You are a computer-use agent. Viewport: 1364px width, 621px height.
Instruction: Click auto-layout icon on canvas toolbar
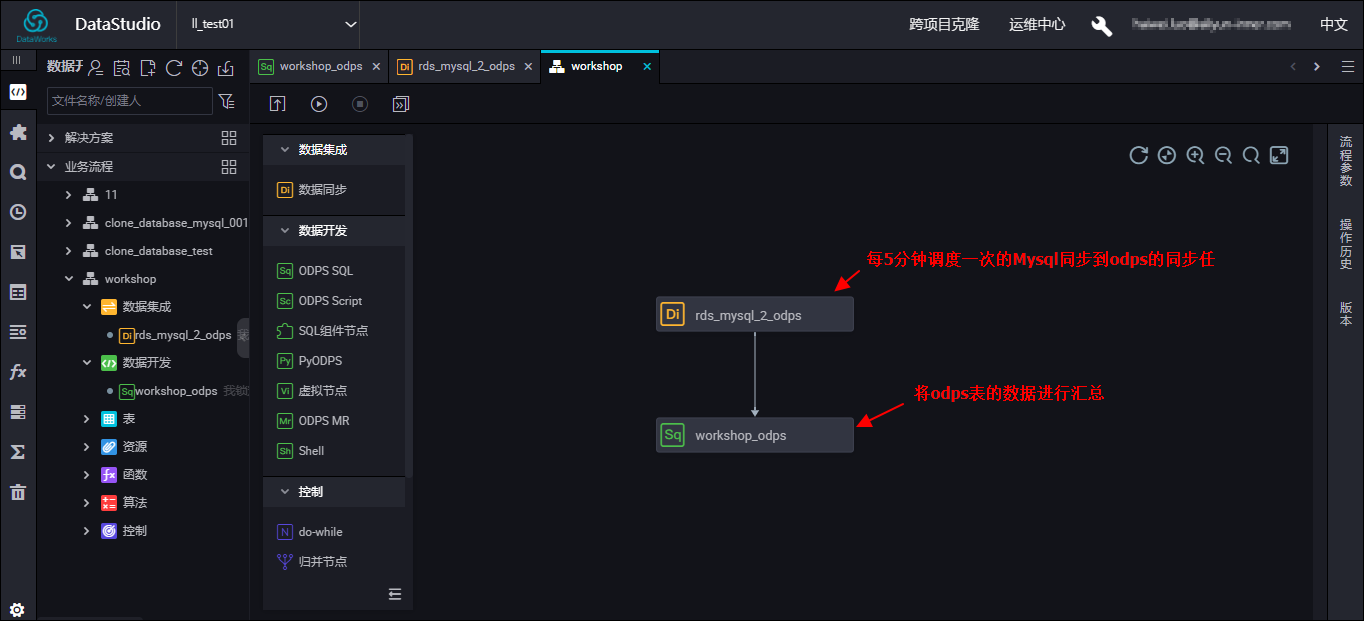tap(1166, 155)
